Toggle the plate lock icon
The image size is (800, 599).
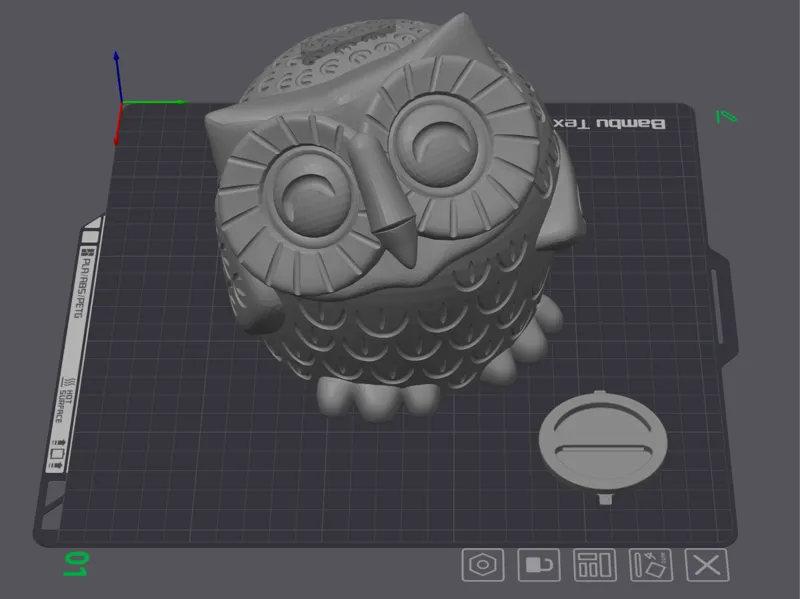coord(539,565)
